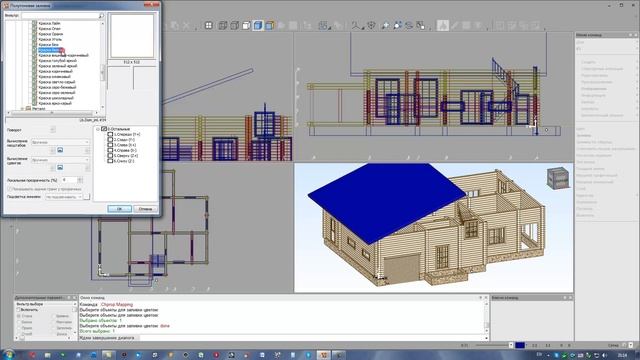Select the Краска Лайм material
Image resolution: width=640 pixels, height=360 pixels.
click(49, 24)
